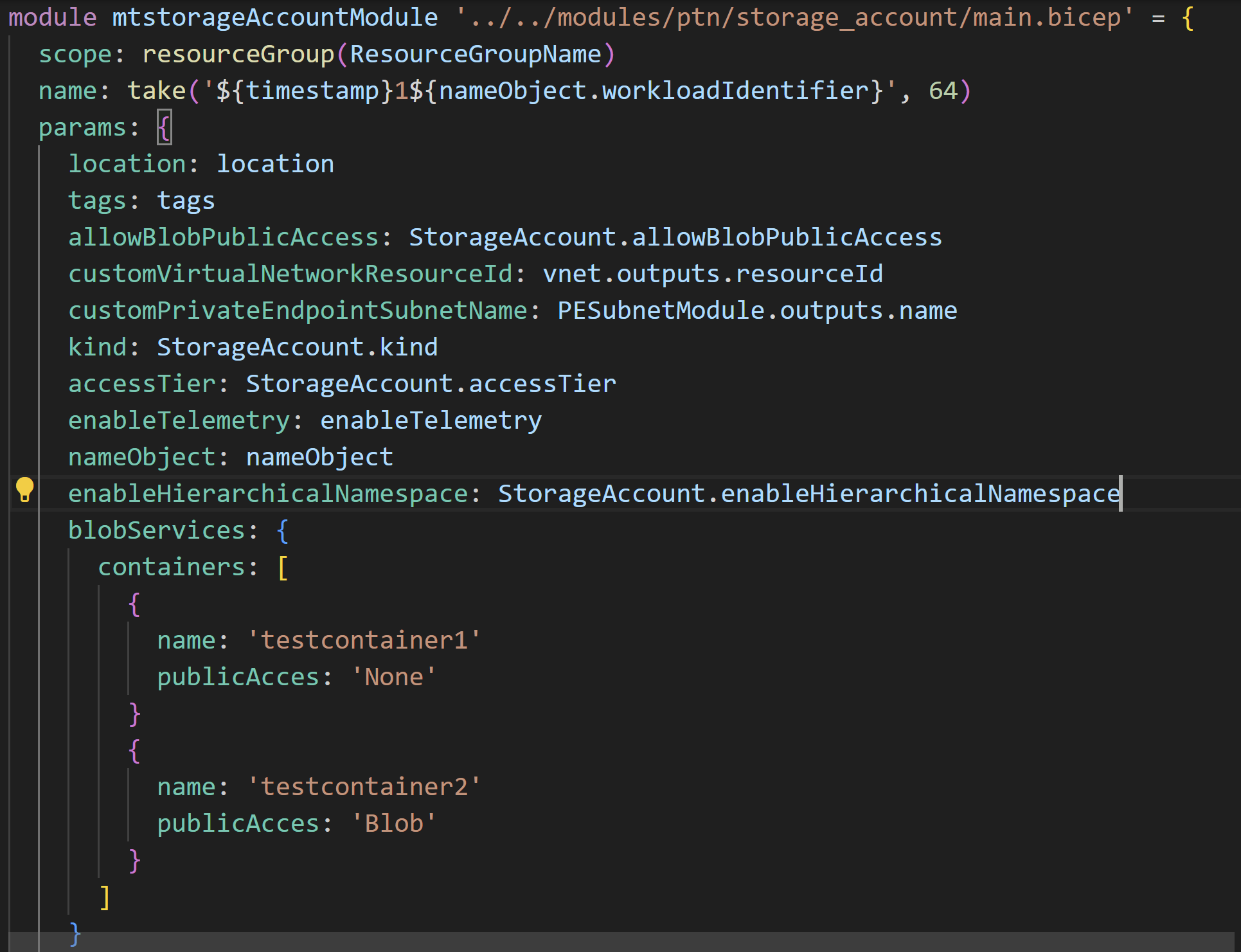Click the highlighted params opening brace
The height and width of the screenshot is (952, 1241).
click(x=165, y=127)
